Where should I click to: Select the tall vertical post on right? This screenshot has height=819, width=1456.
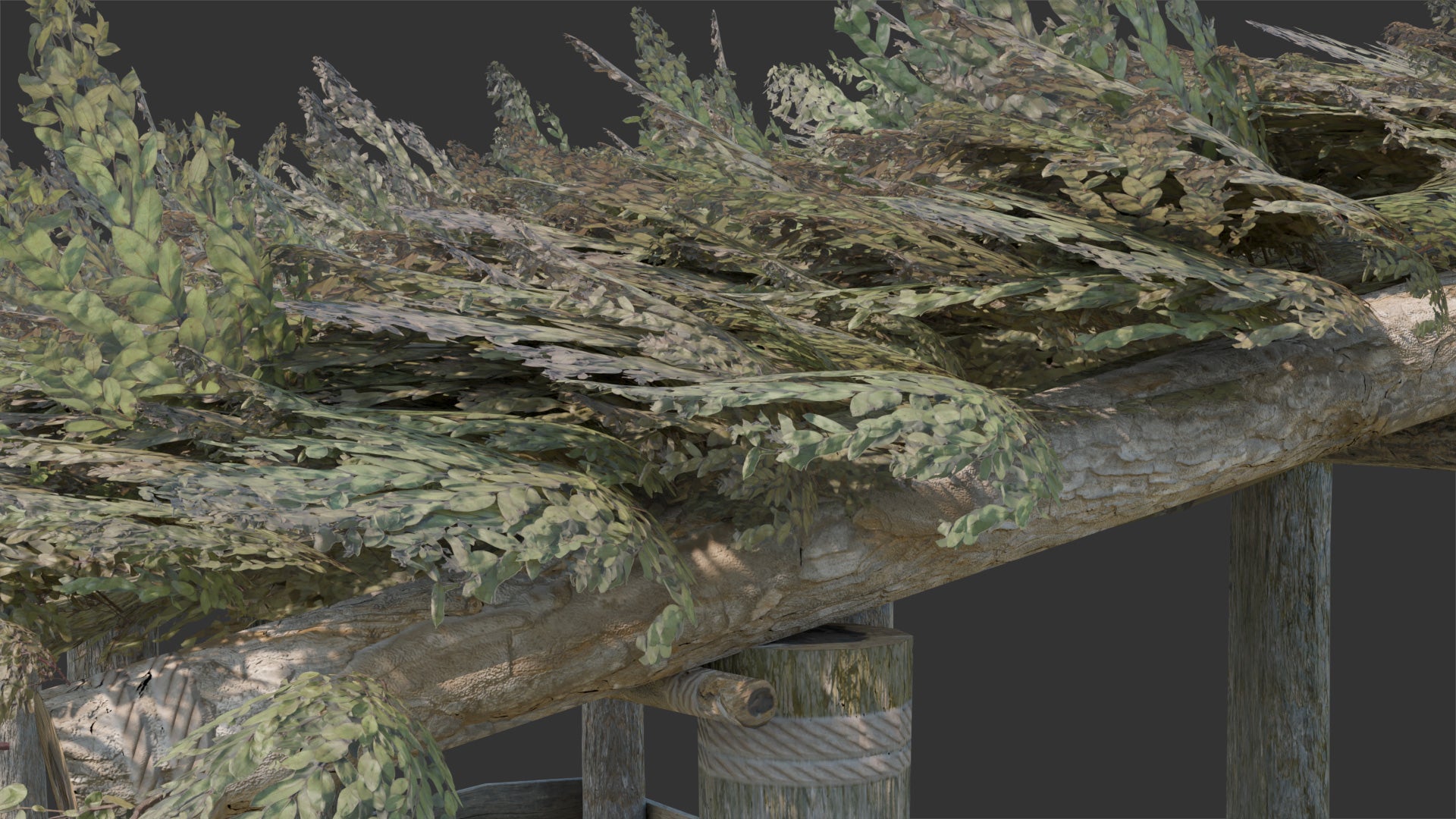(x=1279, y=645)
